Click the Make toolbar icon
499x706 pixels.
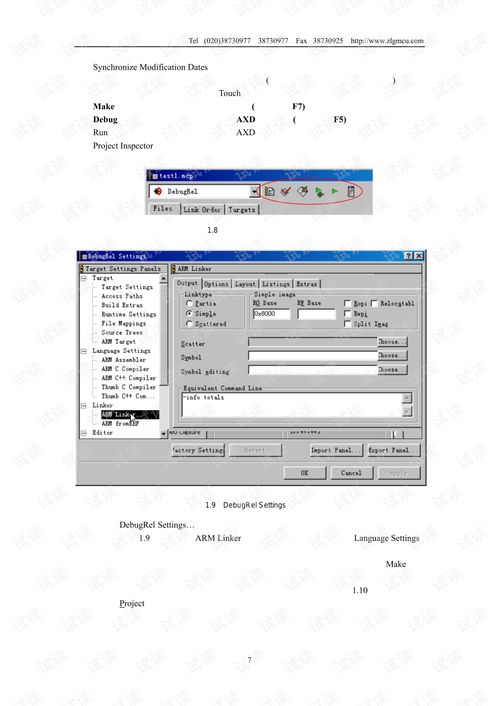pyautogui.click(x=303, y=191)
